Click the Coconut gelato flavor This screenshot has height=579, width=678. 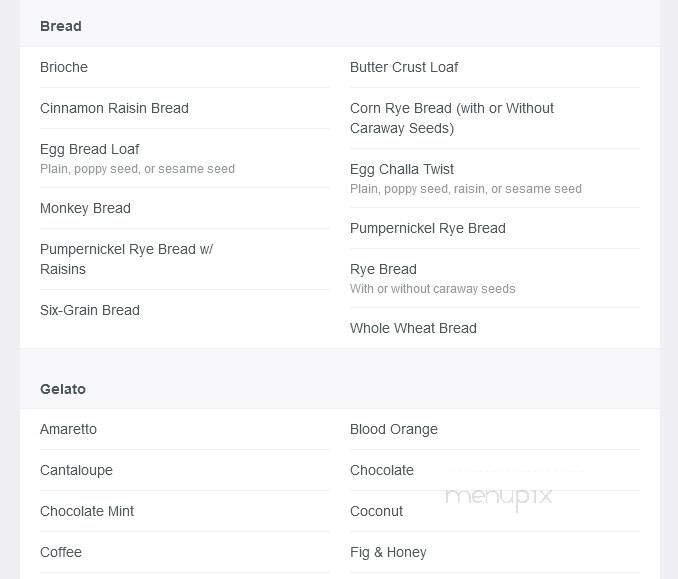click(x=376, y=511)
